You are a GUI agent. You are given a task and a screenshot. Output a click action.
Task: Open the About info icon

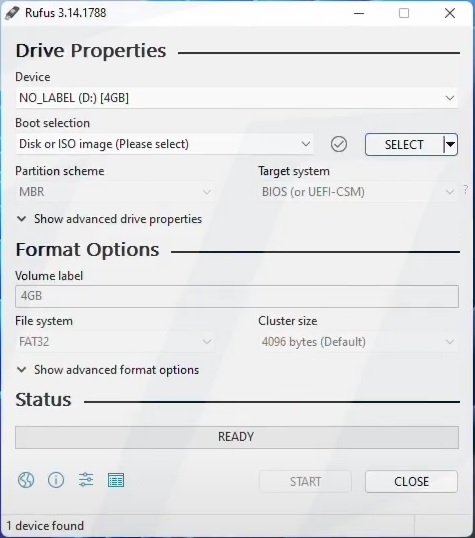(x=56, y=480)
